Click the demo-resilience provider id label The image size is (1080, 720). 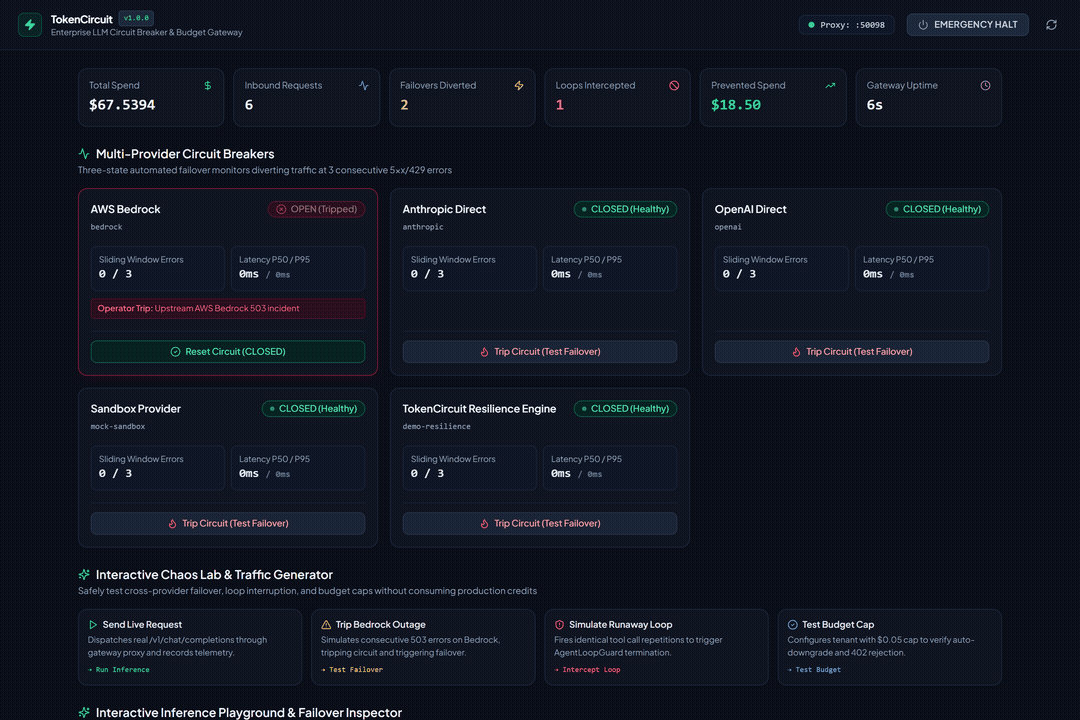click(437, 426)
